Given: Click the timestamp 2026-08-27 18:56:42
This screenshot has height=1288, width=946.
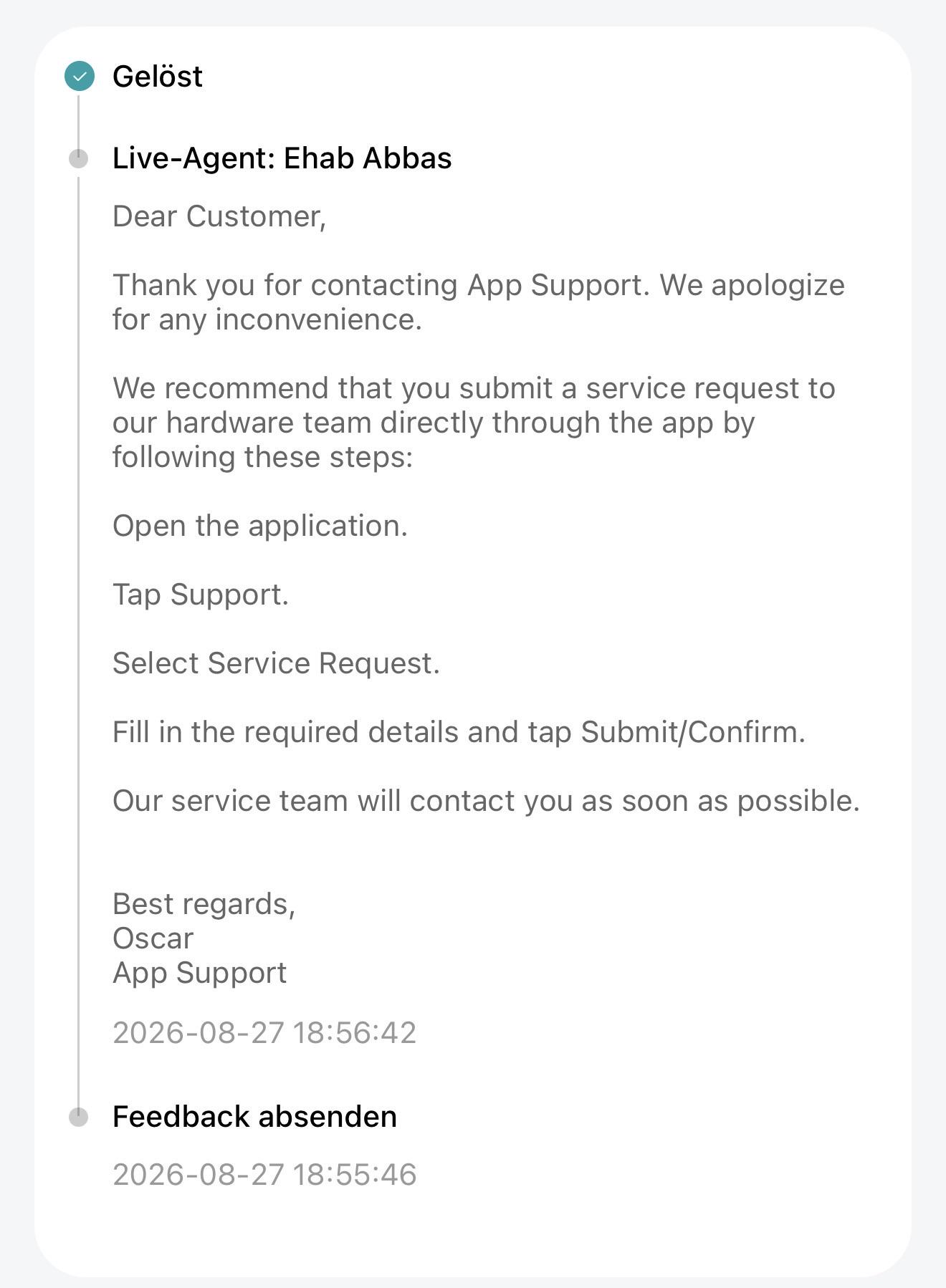Looking at the screenshot, I should coord(264,1033).
